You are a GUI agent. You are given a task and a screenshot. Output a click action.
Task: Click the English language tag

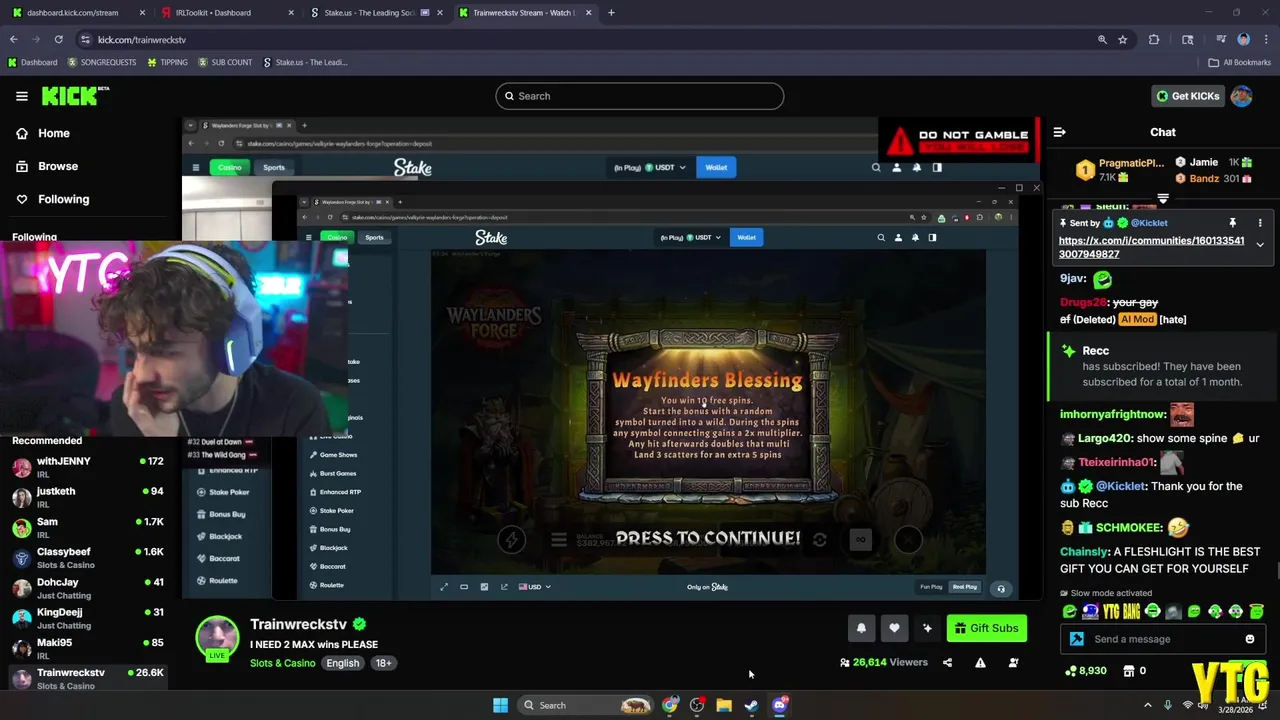[342, 663]
